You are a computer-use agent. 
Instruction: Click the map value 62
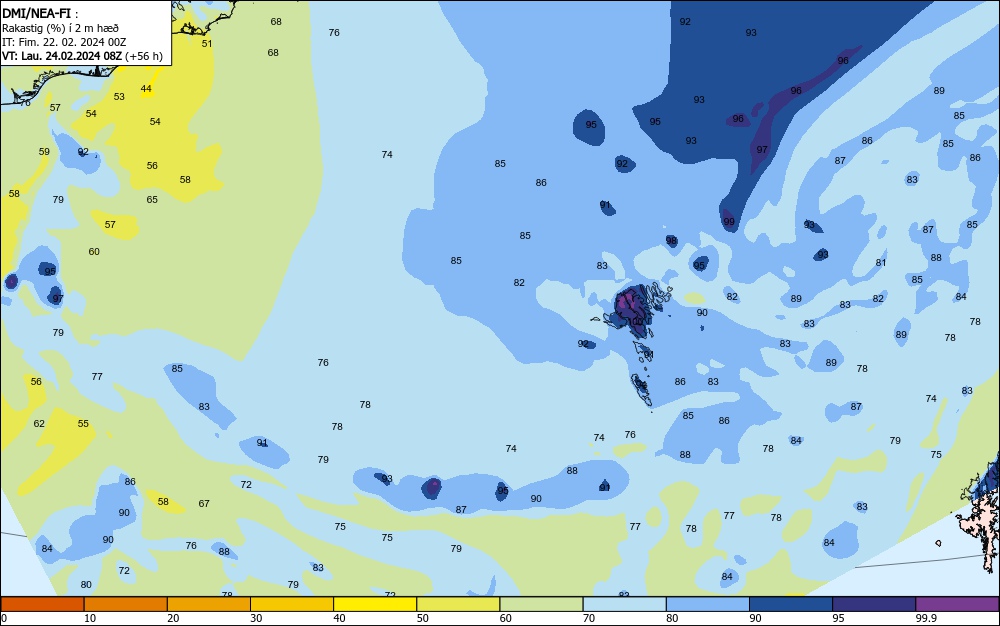coord(39,423)
